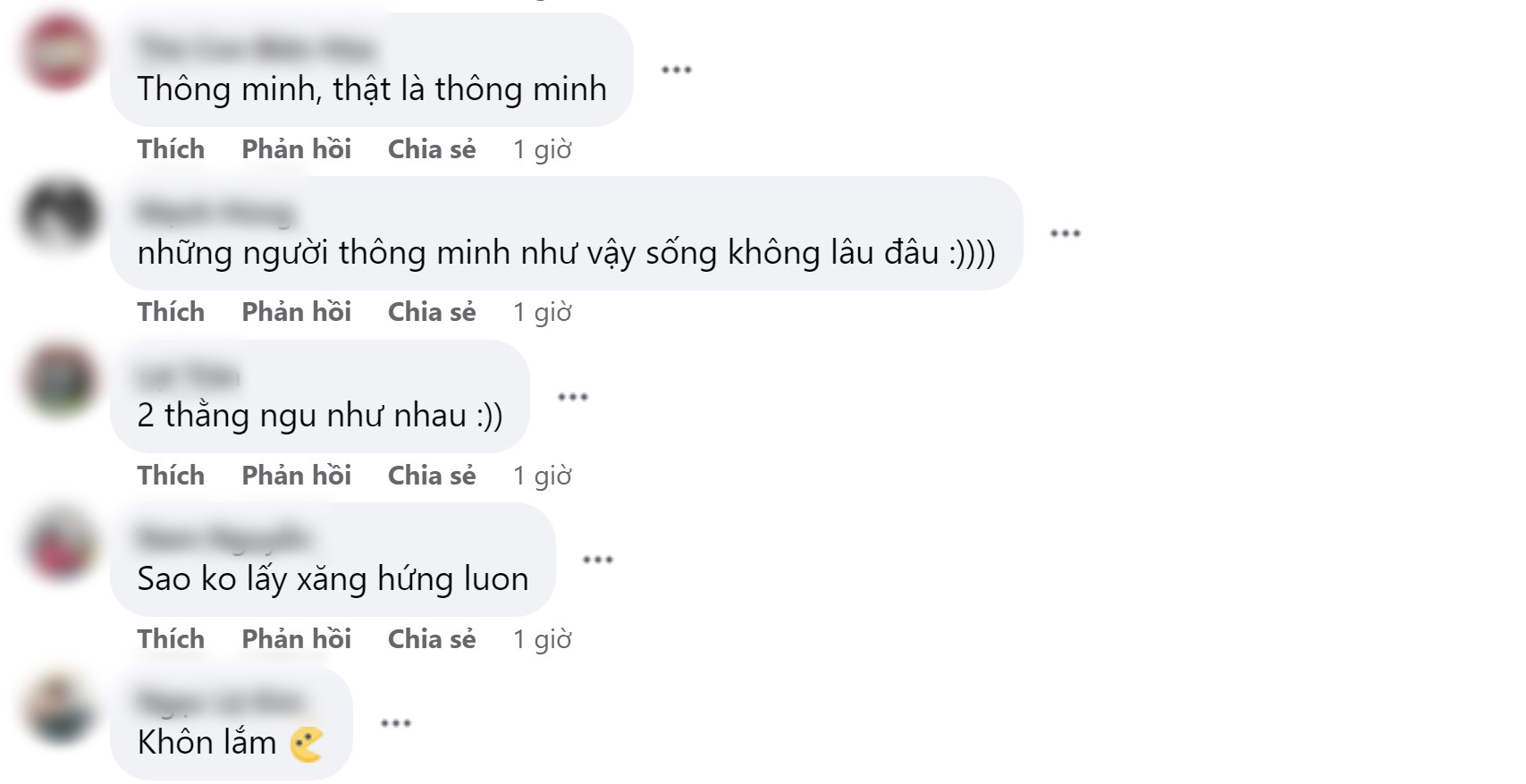The width and height of the screenshot is (1526, 784).
Task: Open three-dot menu next to "Sao ko lấy xăng" comment
Action: tap(597, 560)
